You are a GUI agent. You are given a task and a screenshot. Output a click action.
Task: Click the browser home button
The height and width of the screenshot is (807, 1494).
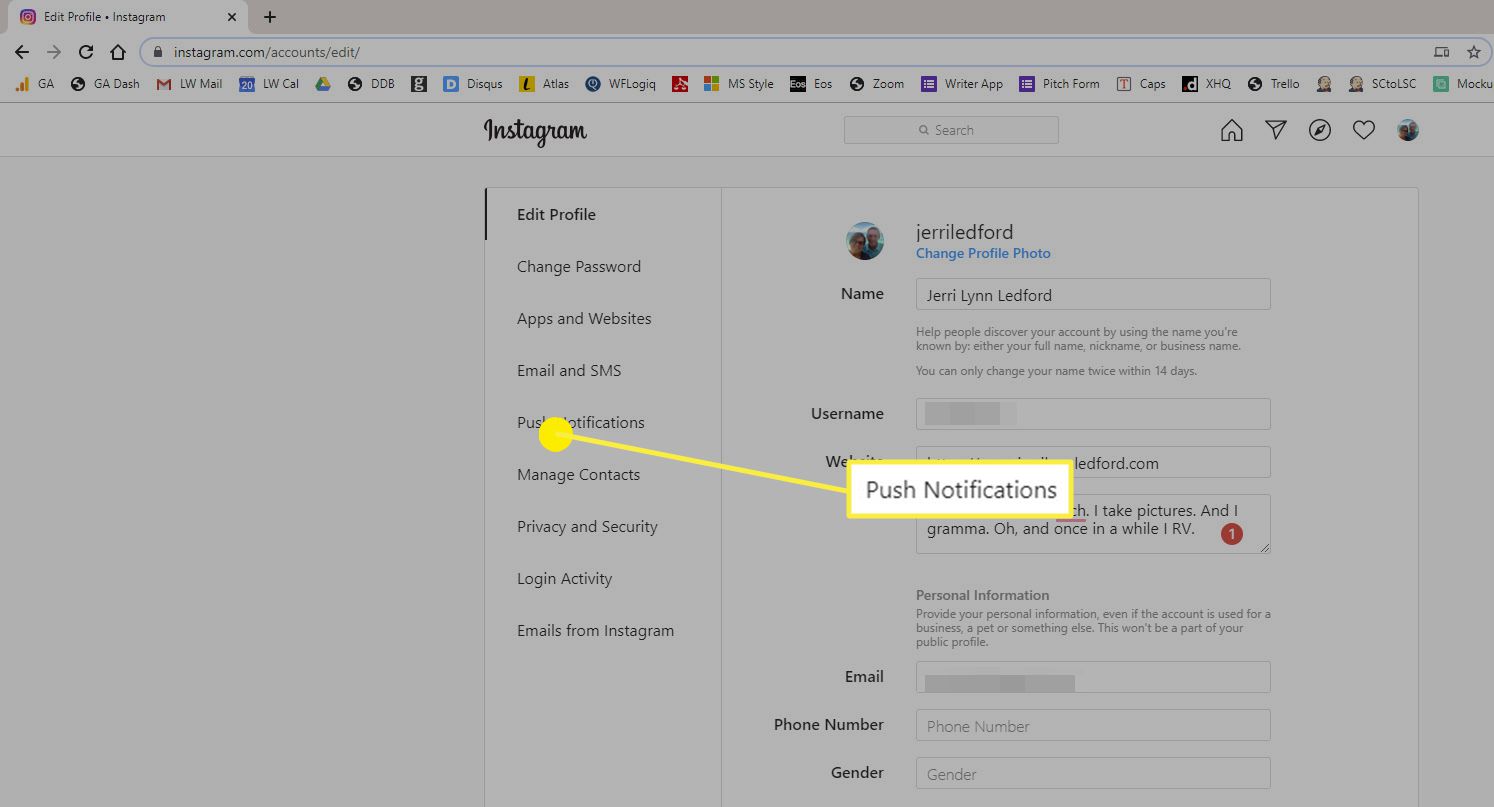click(x=118, y=52)
